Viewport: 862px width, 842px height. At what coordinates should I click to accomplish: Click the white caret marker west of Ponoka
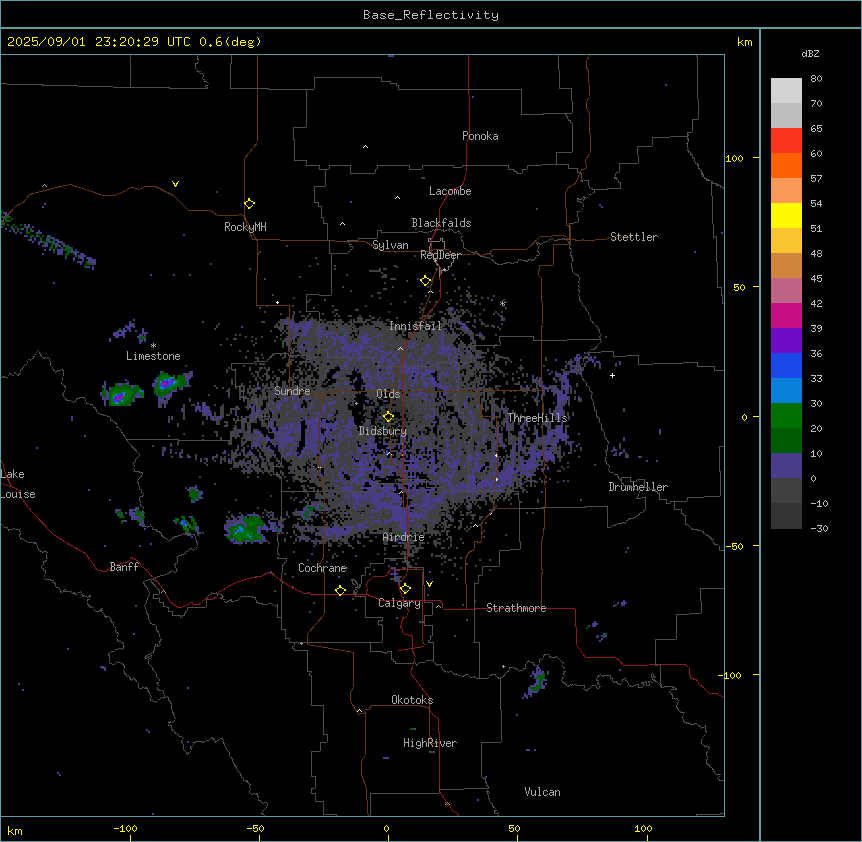365,147
